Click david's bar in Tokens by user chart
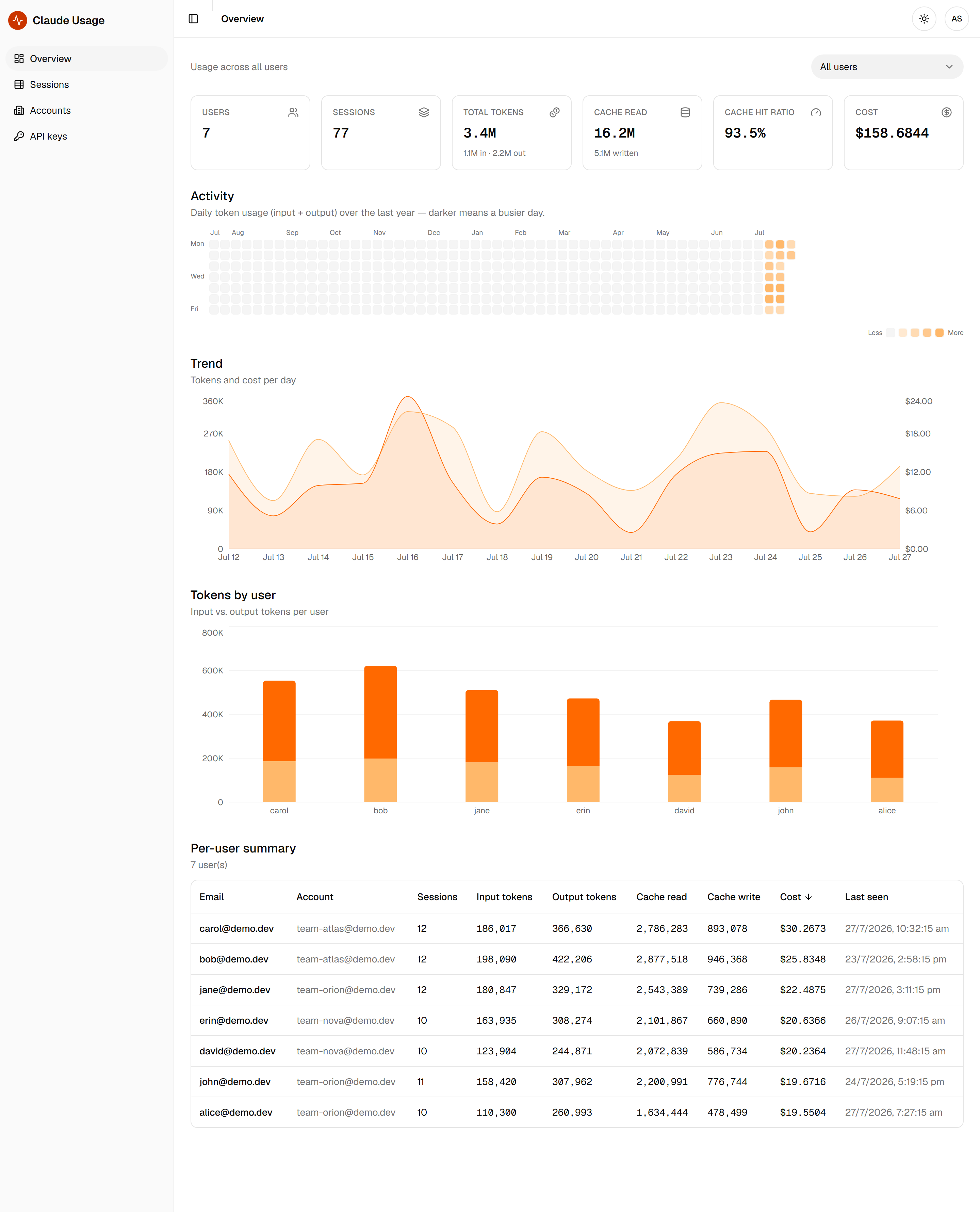This screenshot has height=1212, width=980. pos(684,761)
